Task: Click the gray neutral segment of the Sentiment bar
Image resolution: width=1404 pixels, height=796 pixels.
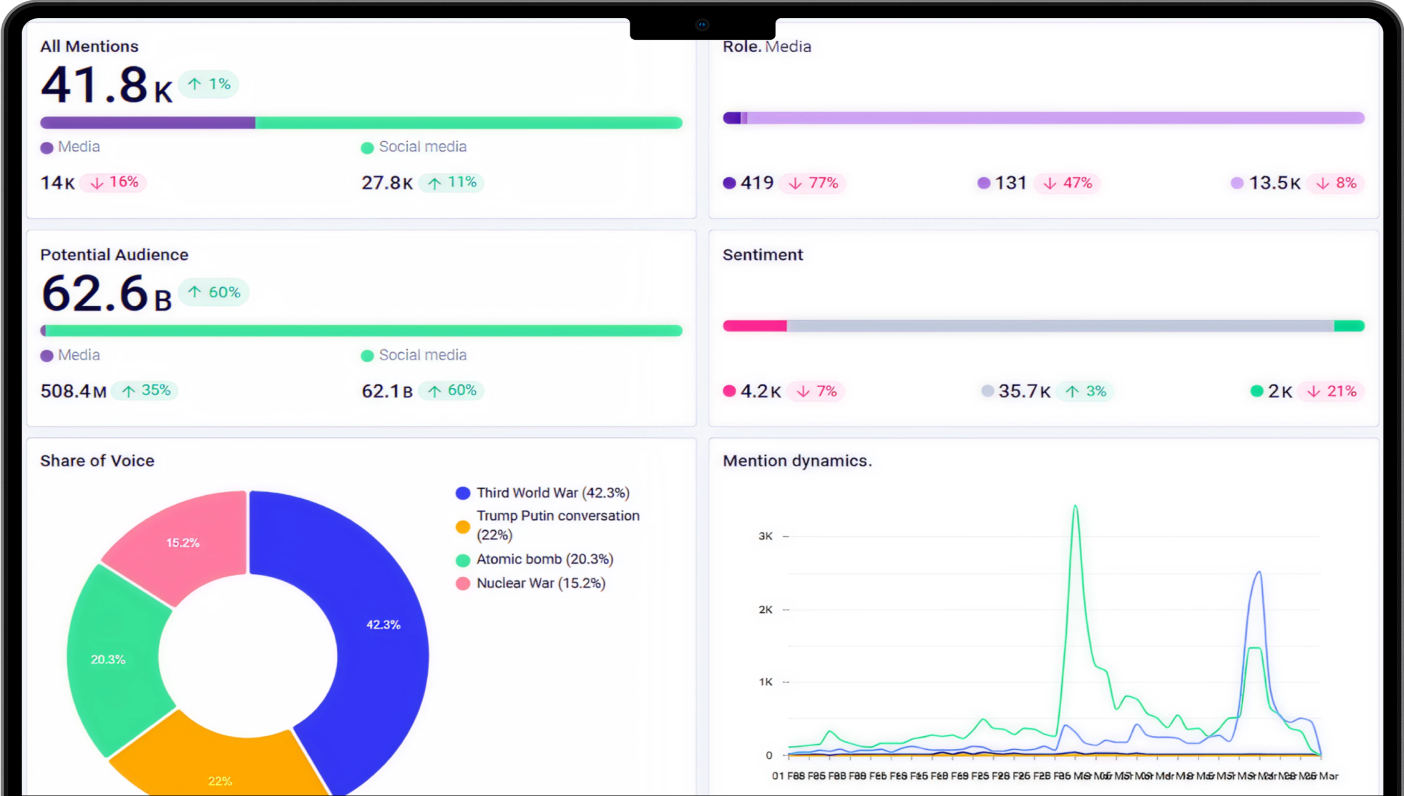Action: point(1060,326)
